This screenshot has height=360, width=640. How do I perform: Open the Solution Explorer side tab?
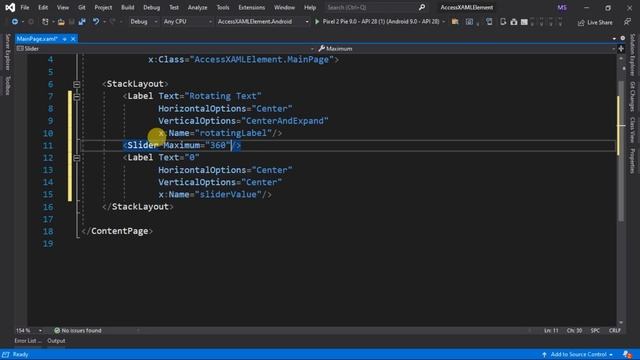(632, 55)
